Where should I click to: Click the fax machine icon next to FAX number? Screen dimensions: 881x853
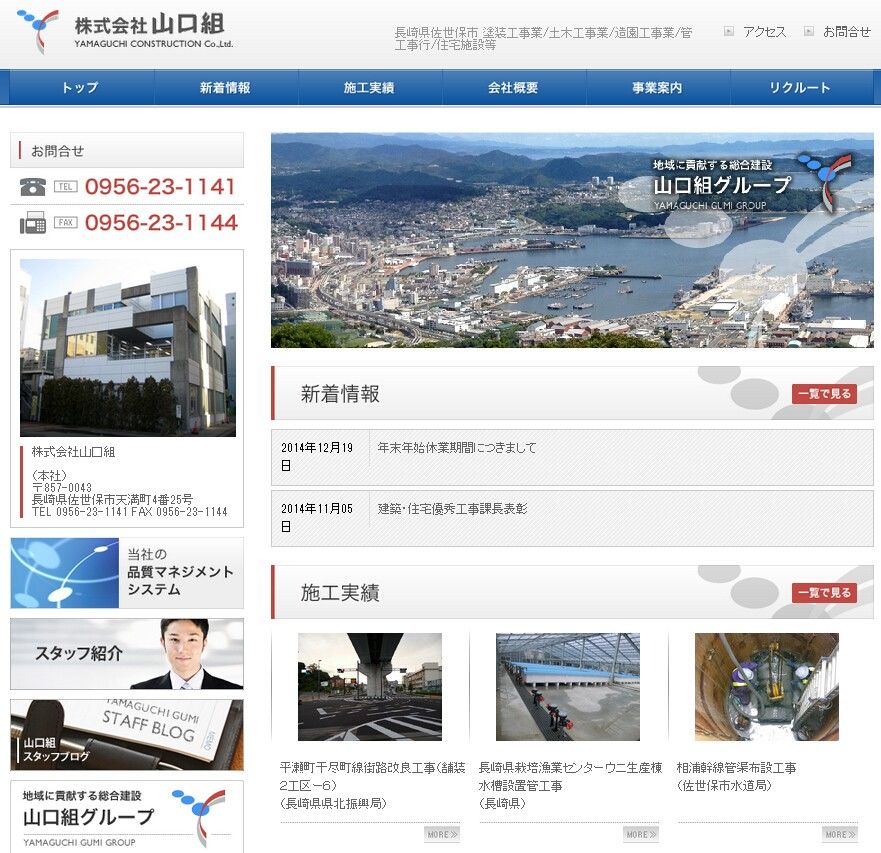[33, 223]
